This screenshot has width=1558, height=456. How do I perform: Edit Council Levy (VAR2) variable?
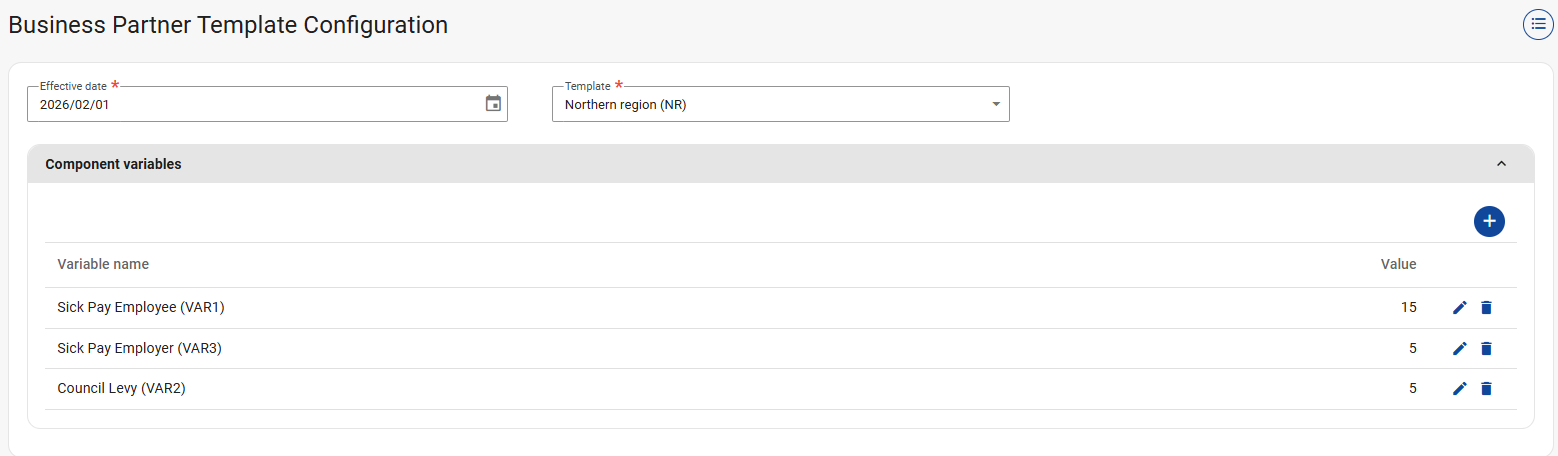tap(1460, 389)
